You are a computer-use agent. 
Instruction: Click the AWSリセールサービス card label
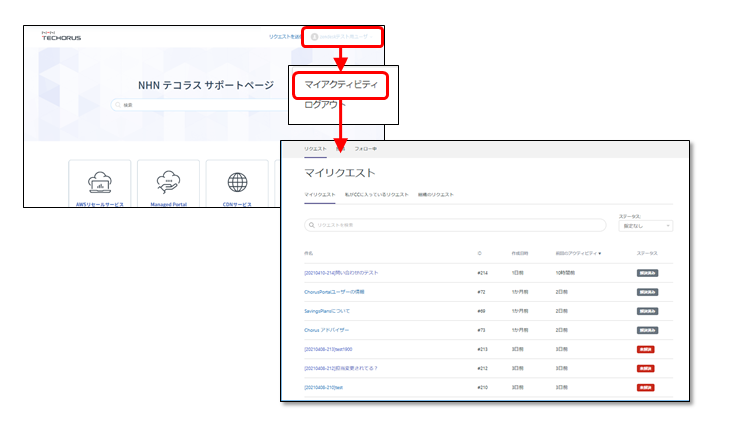99,204
